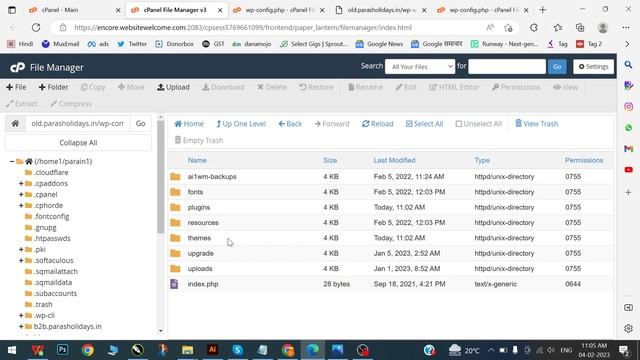
Task: Click the Extract toolbar item
Action: pyautogui.click(x=22, y=104)
